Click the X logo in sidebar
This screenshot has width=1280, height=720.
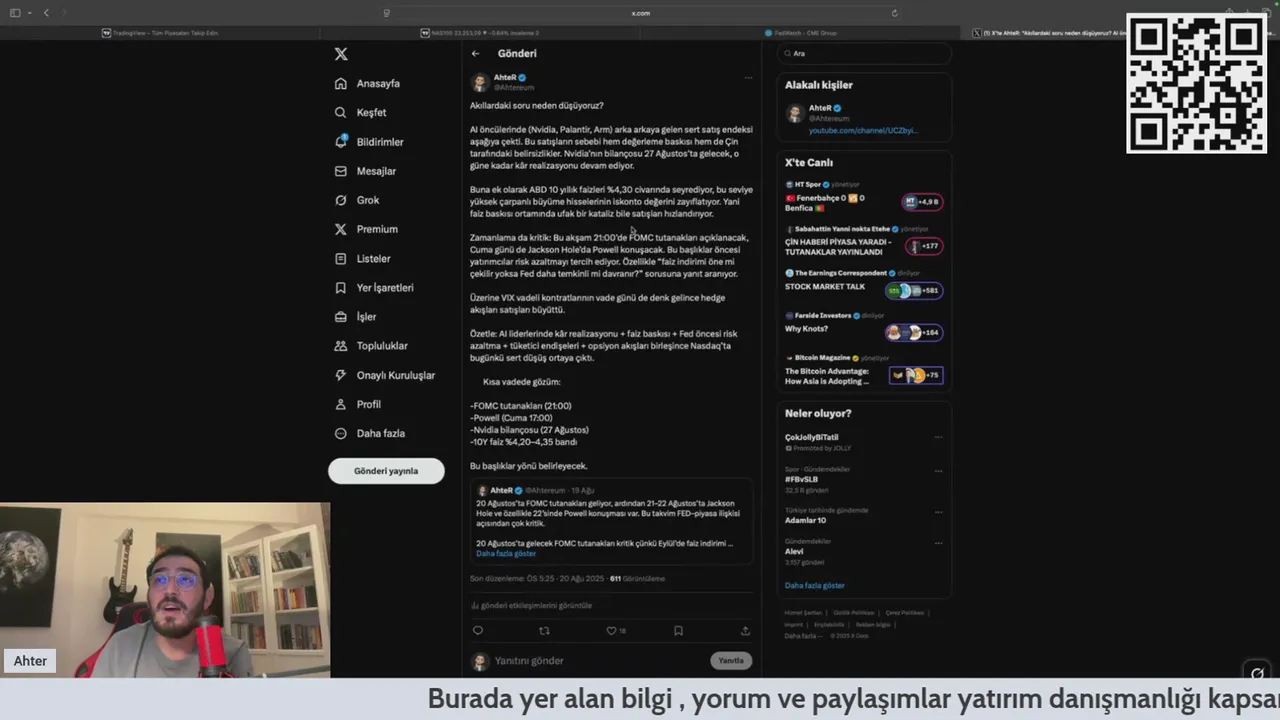(x=341, y=54)
